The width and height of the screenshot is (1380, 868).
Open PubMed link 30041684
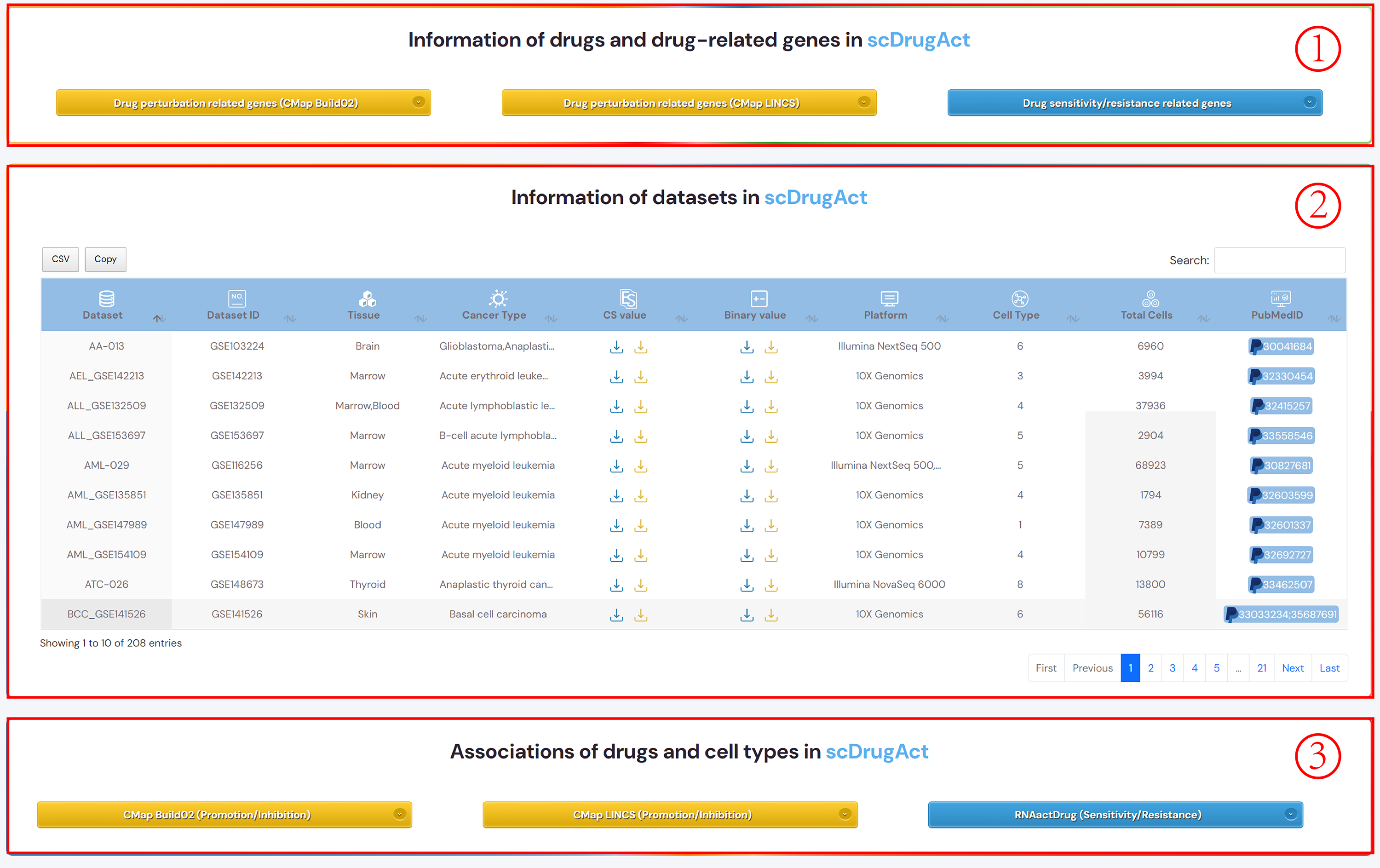[1281, 347]
